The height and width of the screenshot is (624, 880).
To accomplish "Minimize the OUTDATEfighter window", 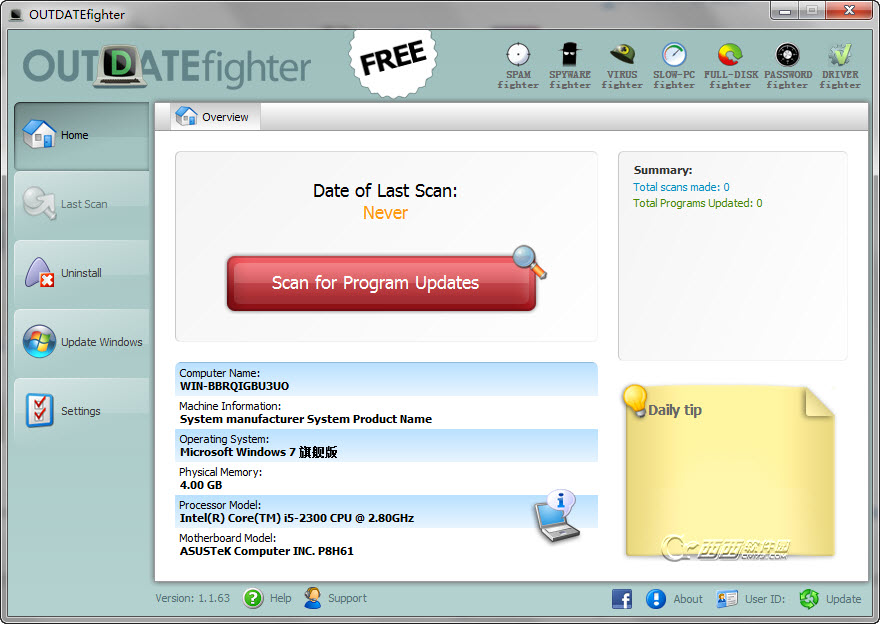I will [x=785, y=10].
